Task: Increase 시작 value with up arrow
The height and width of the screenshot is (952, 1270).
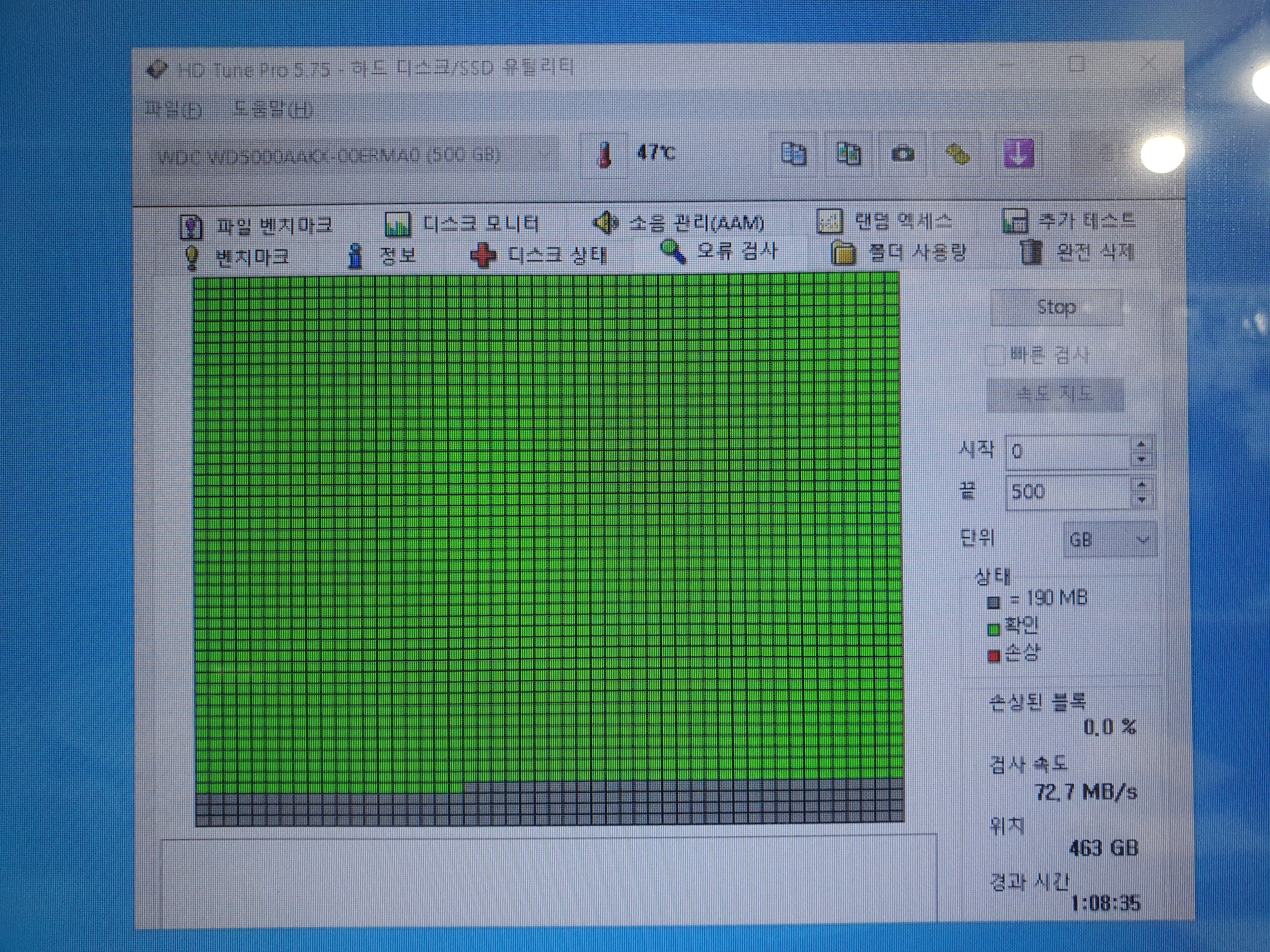Action: point(1141,445)
